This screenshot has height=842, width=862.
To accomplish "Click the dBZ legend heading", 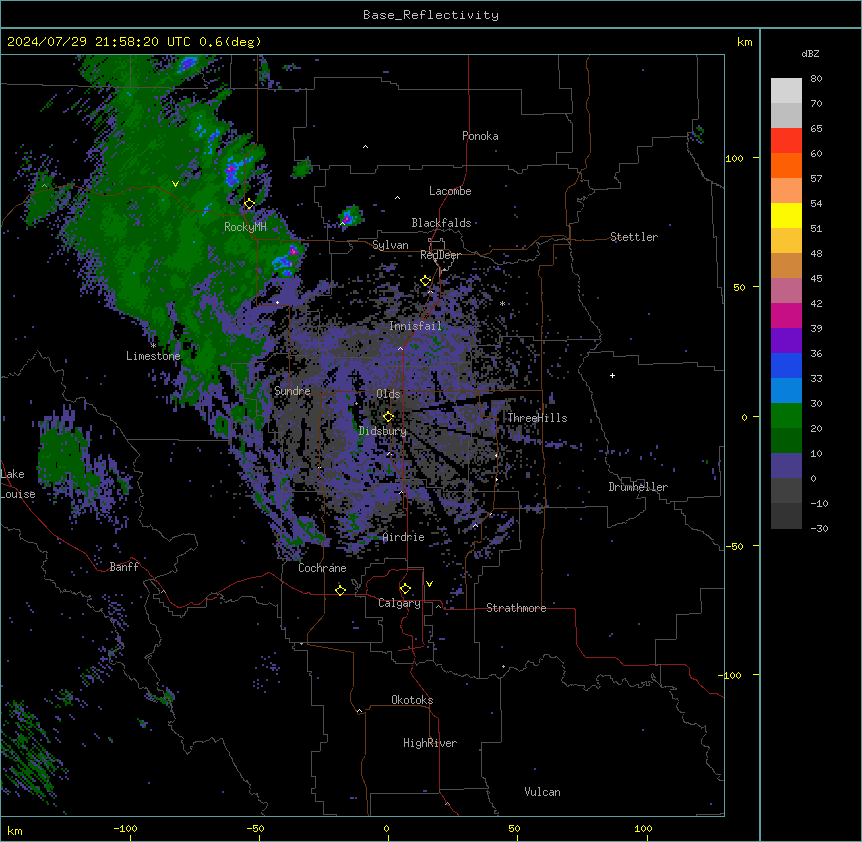I will tap(810, 54).
